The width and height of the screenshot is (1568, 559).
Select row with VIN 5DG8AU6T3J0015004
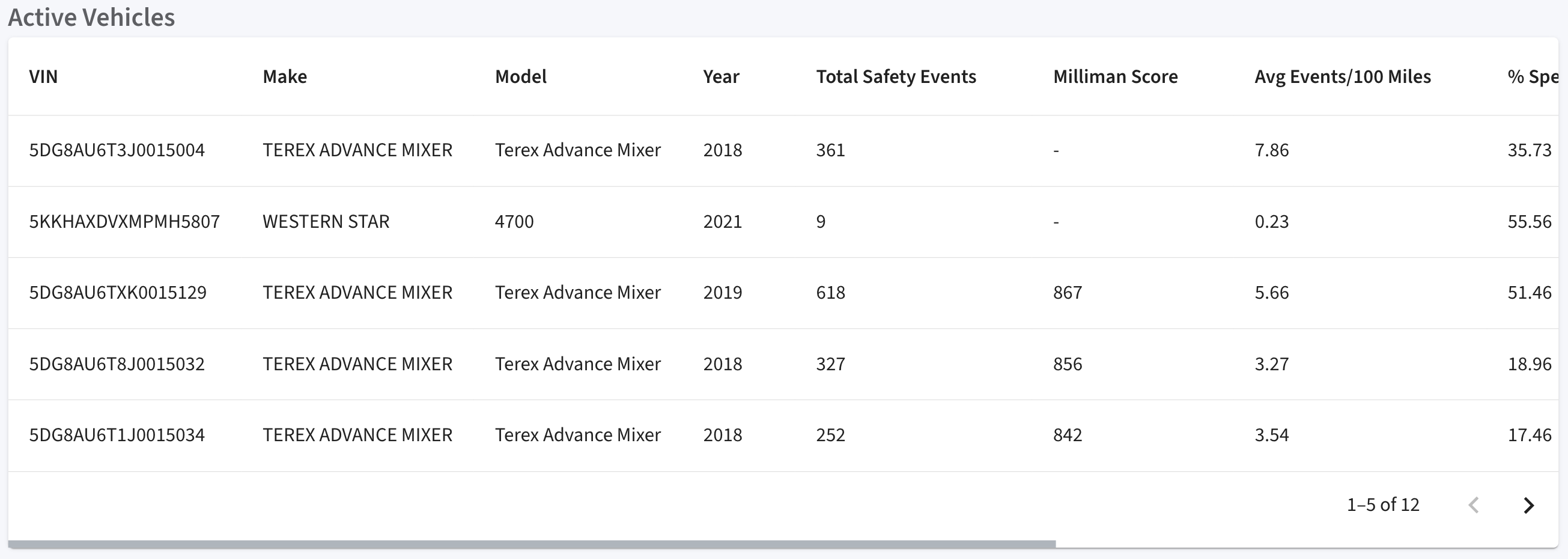click(x=783, y=150)
